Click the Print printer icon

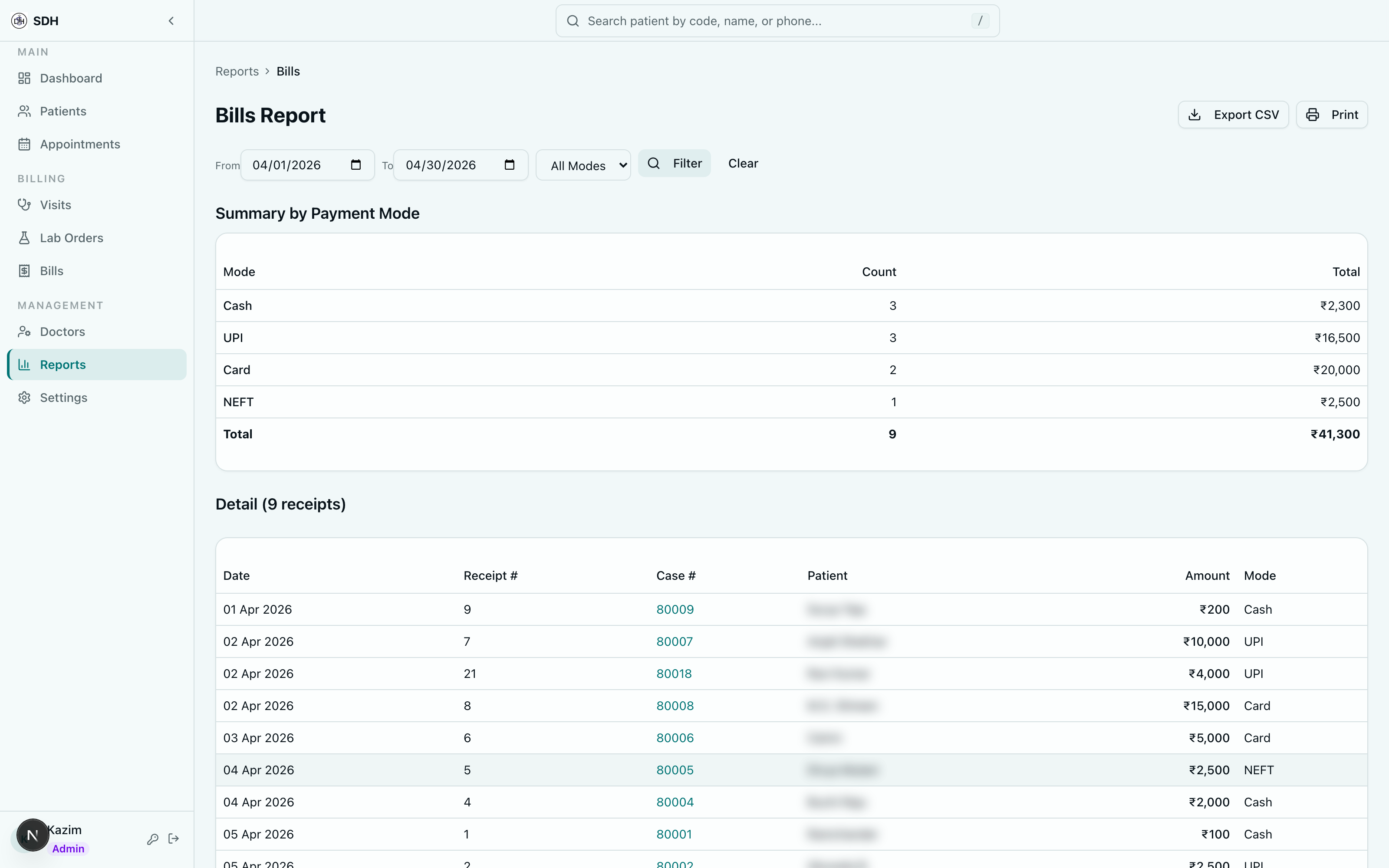(x=1313, y=115)
